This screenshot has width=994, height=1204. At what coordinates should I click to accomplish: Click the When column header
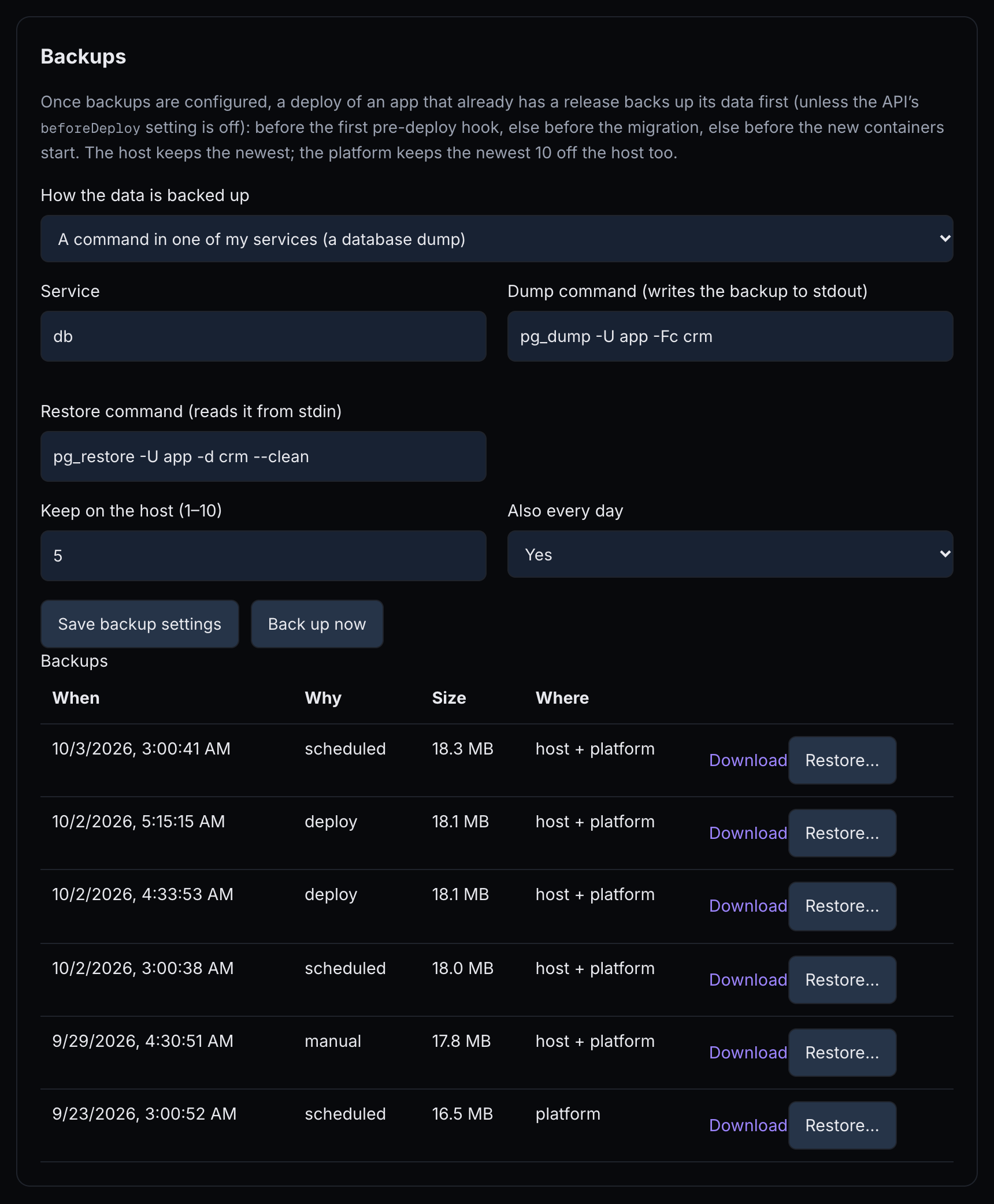pos(76,698)
